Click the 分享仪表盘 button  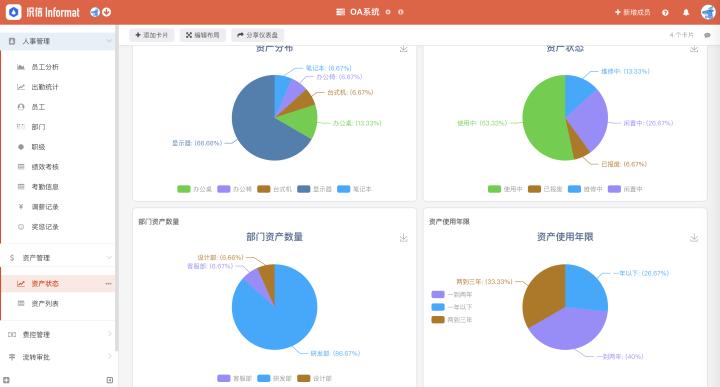point(258,35)
